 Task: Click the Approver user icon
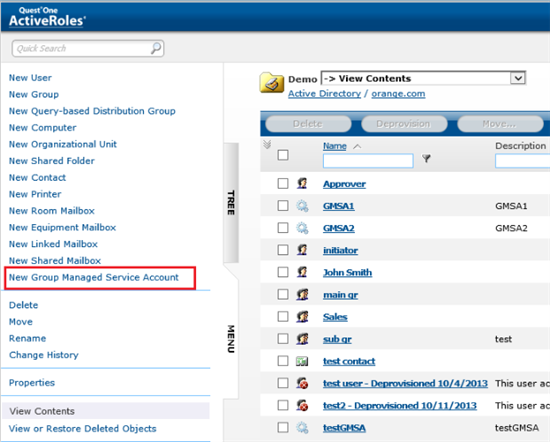coord(302,183)
